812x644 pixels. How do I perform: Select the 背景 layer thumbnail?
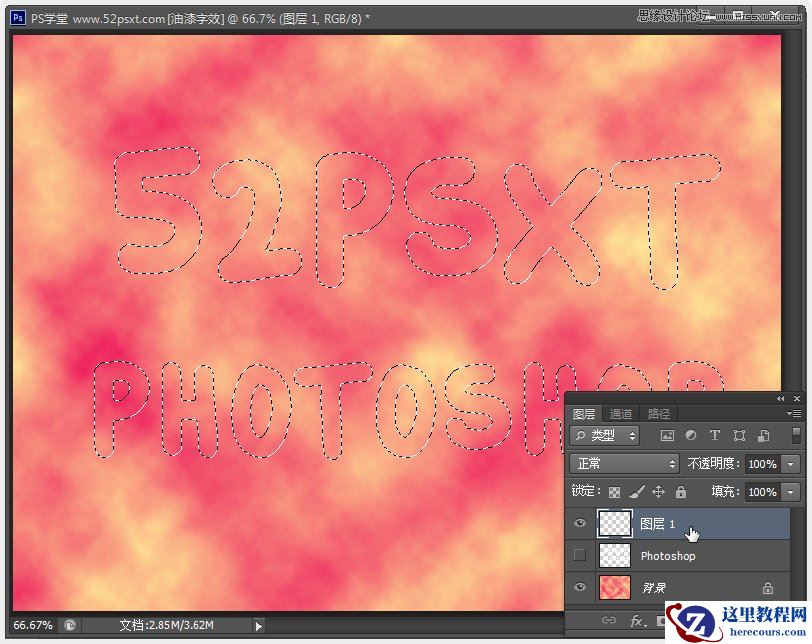[x=614, y=588]
